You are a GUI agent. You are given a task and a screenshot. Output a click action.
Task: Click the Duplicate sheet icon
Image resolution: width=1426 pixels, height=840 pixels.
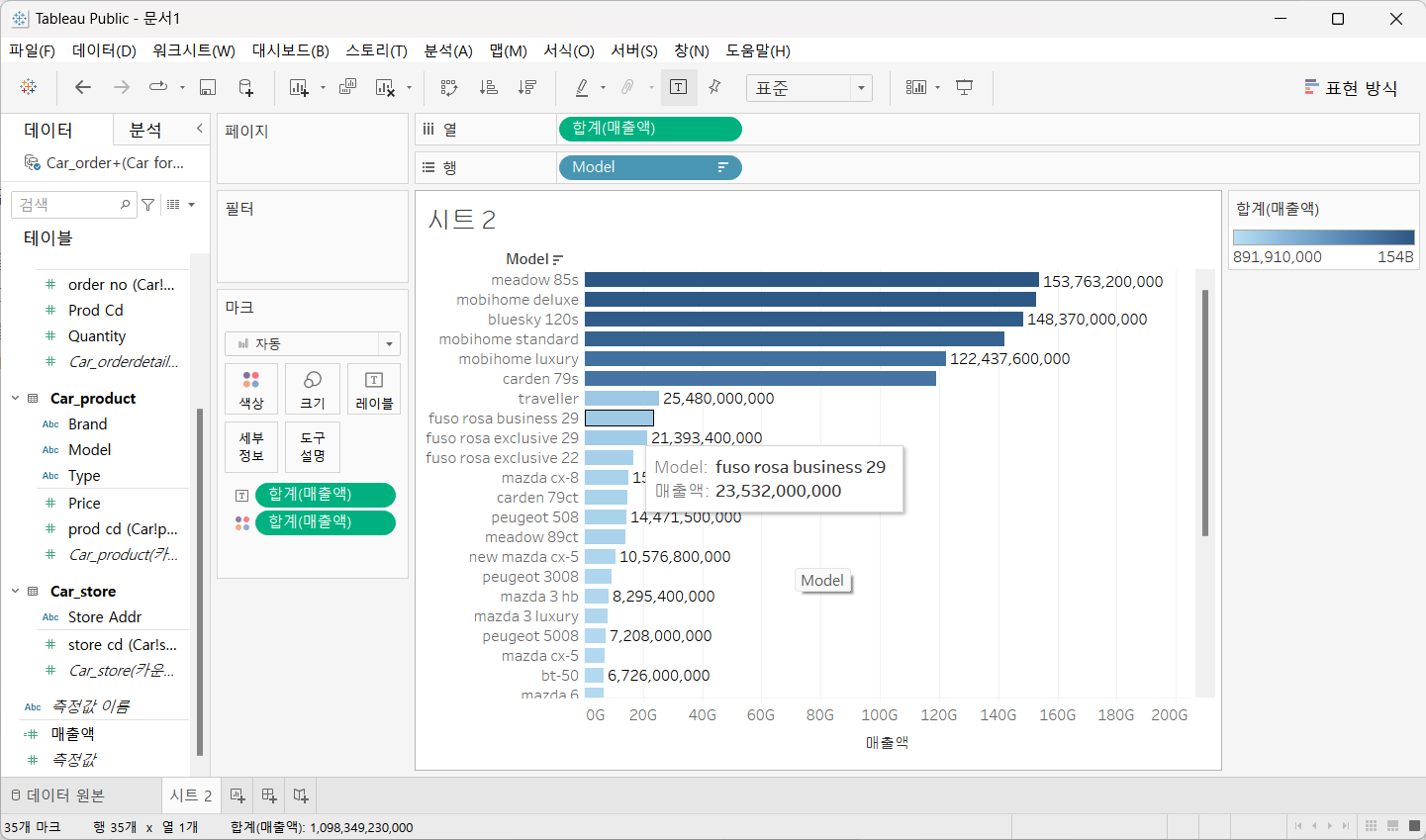(x=347, y=87)
